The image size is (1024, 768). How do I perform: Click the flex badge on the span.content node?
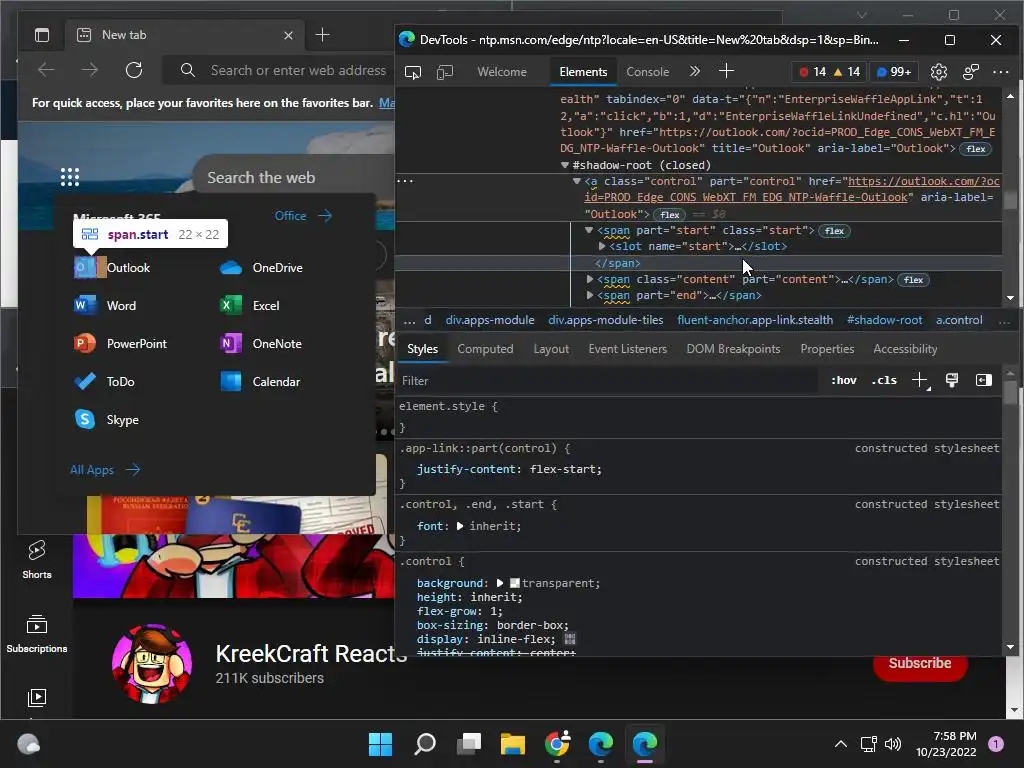pos(913,280)
